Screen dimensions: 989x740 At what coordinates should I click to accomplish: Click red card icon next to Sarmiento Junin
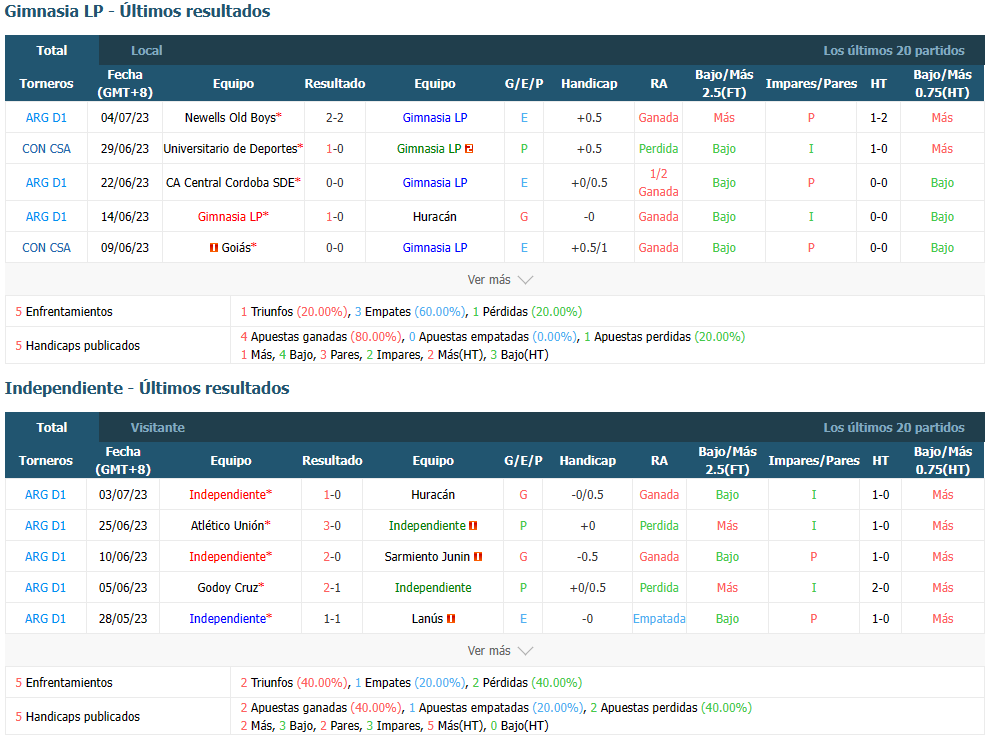477,557
